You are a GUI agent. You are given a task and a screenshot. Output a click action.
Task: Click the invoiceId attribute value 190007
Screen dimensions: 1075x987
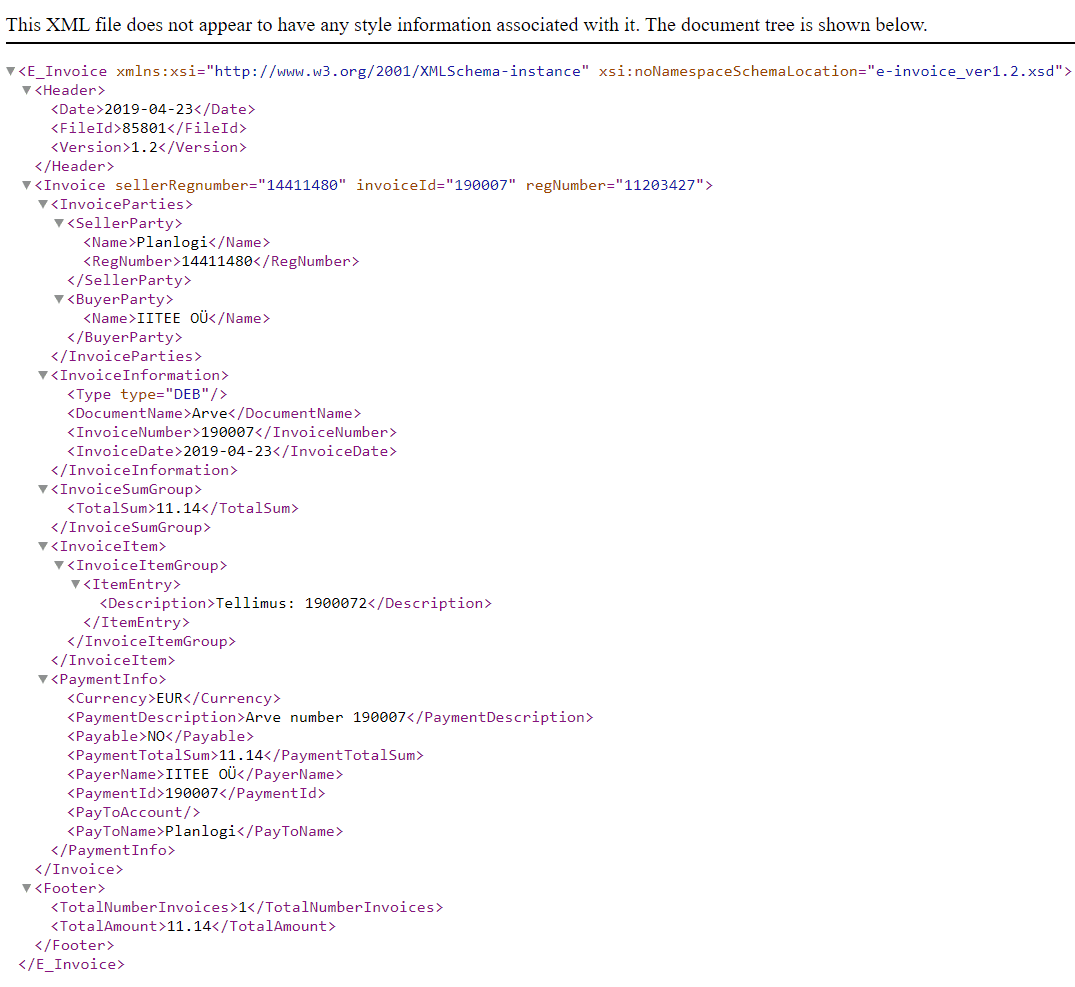click(481, 185)
